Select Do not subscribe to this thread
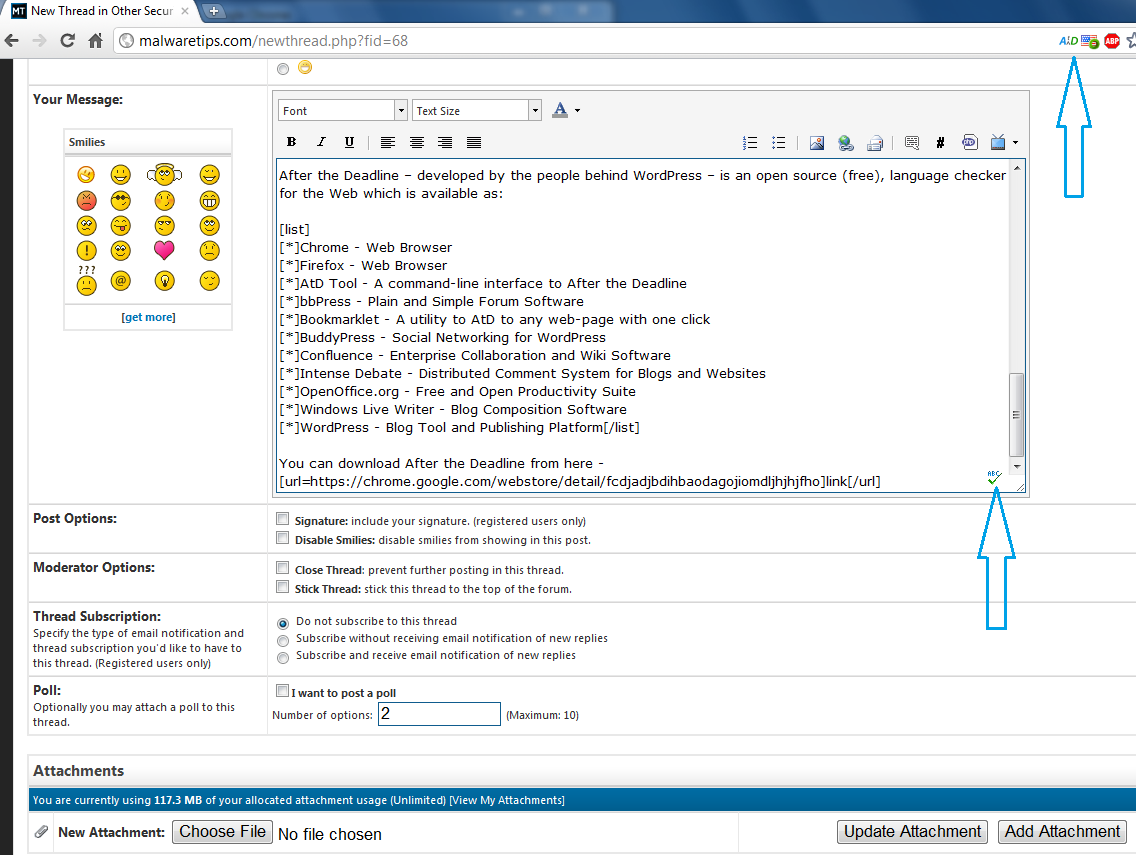The height and width of the screenshot is (855, 1136). (283, 623)
